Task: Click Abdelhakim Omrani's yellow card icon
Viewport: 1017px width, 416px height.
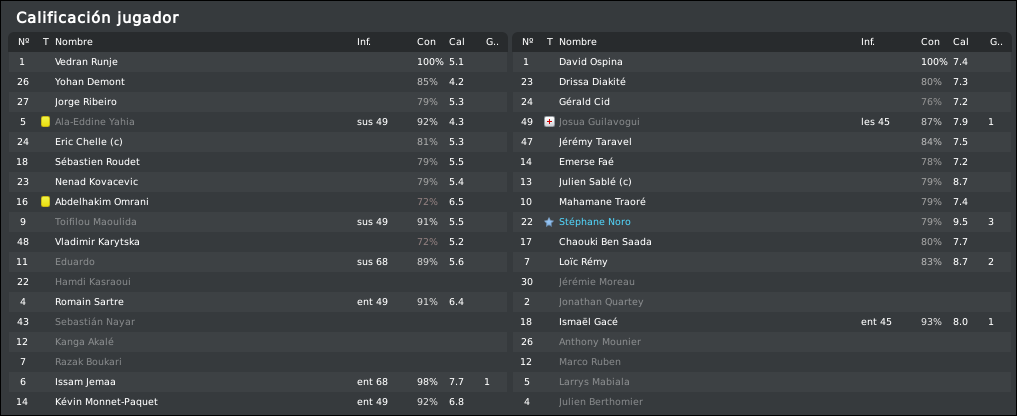Action: coord(45,202)
